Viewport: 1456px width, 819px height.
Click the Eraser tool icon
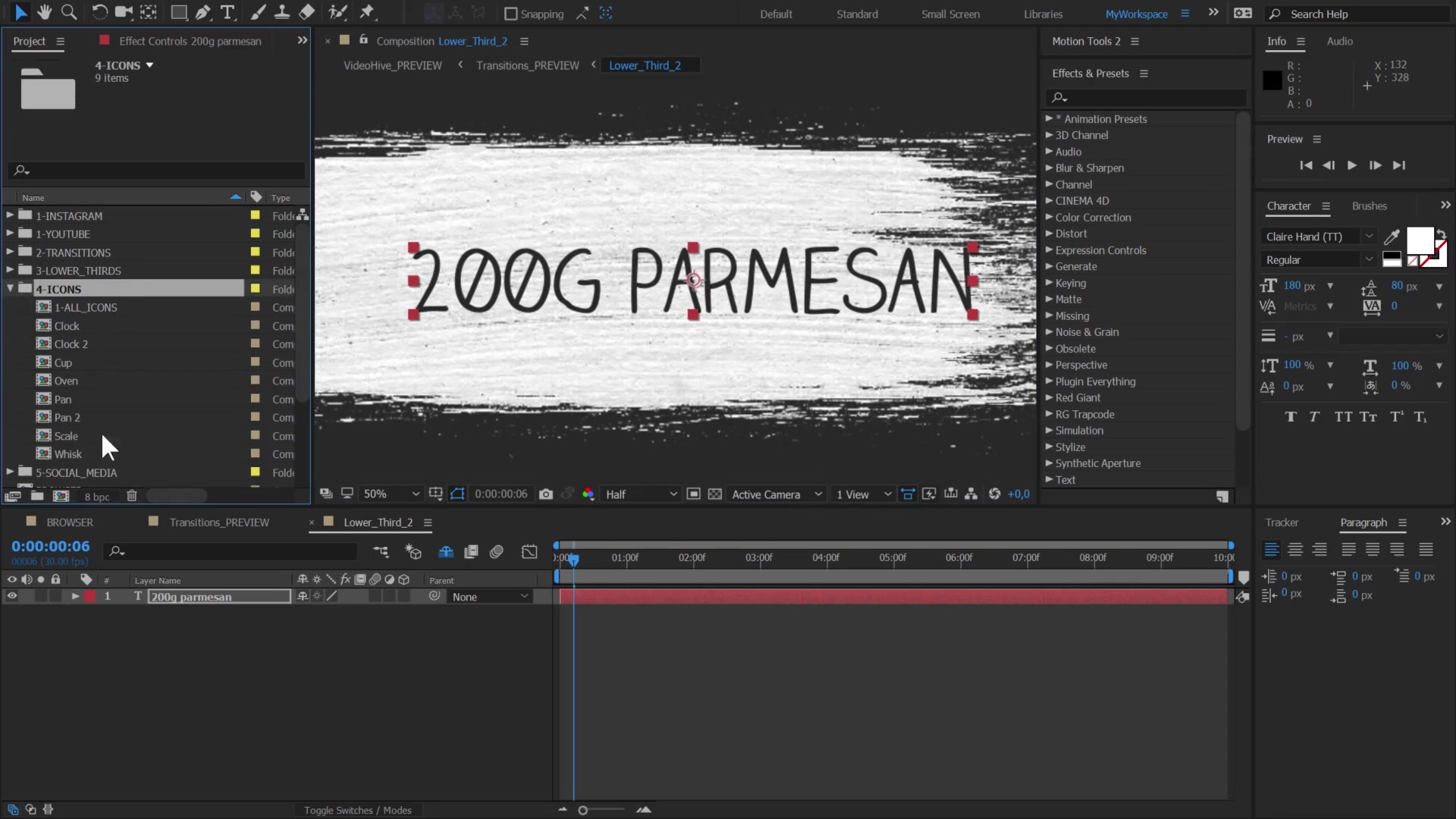point(306,13)
